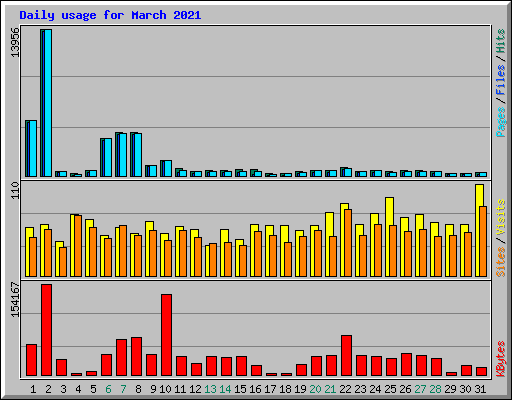
Task: Click the tallest red KBytes bar for day 2
Action: click(47, 330)
